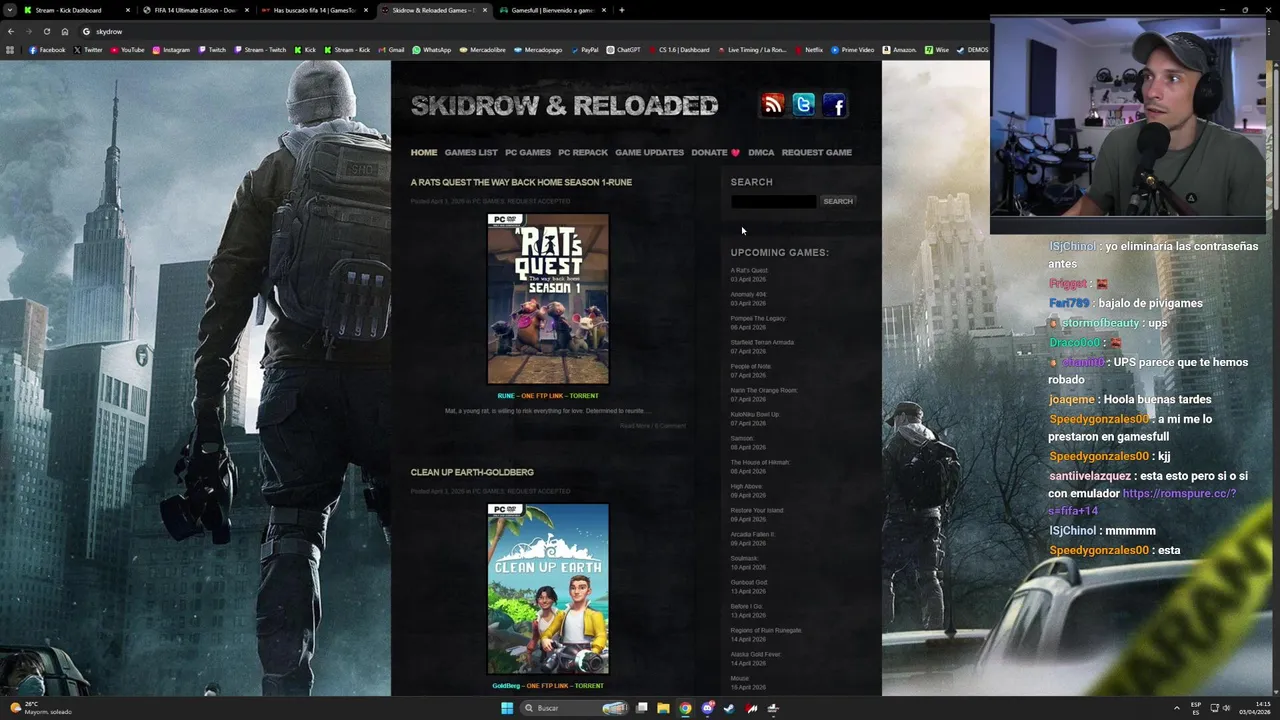
Task: Open the Twitter bookmark
Action: (88, 50)
